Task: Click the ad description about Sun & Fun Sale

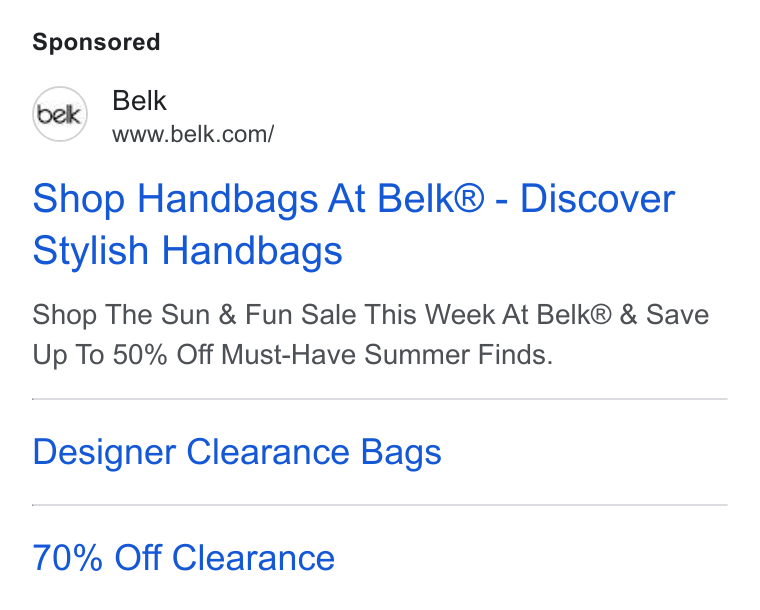Action: (371, 334)
